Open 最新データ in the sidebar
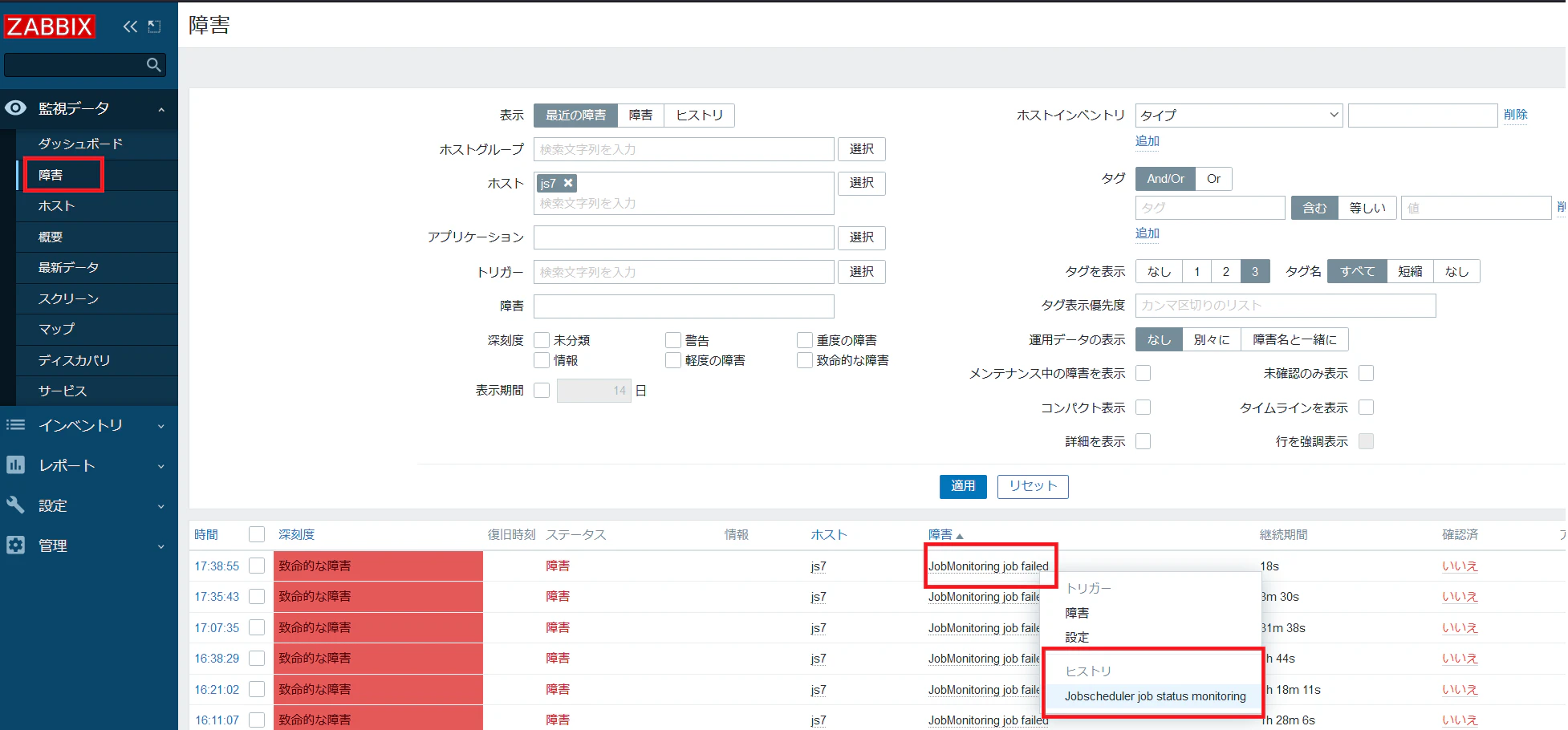 69,267
